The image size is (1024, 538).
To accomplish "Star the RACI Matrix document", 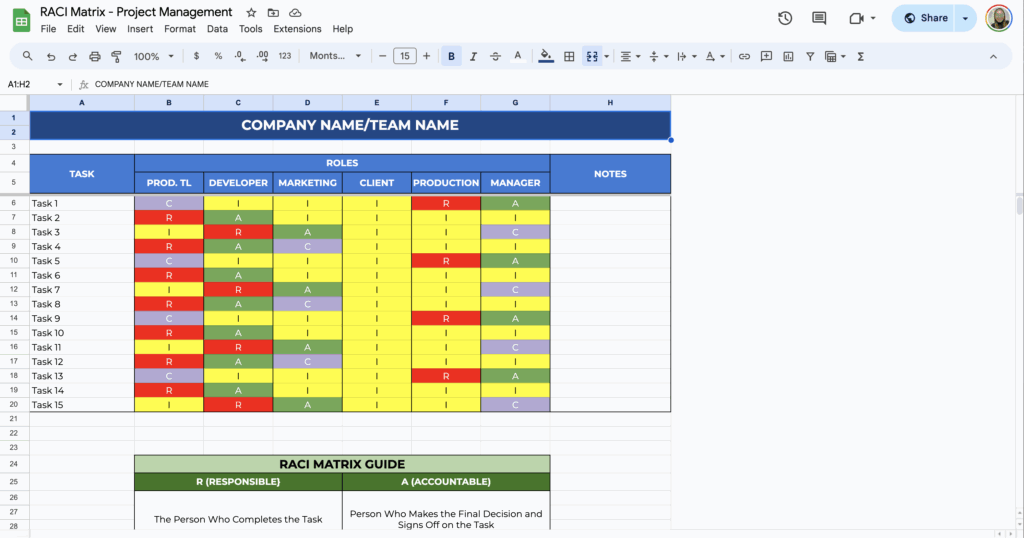I will point(251,12).
